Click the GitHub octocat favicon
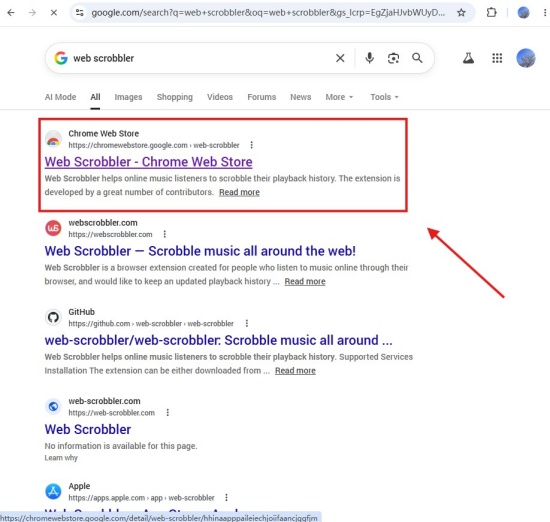The height and width of the screenshot is (522, 550). coord(53,317)
